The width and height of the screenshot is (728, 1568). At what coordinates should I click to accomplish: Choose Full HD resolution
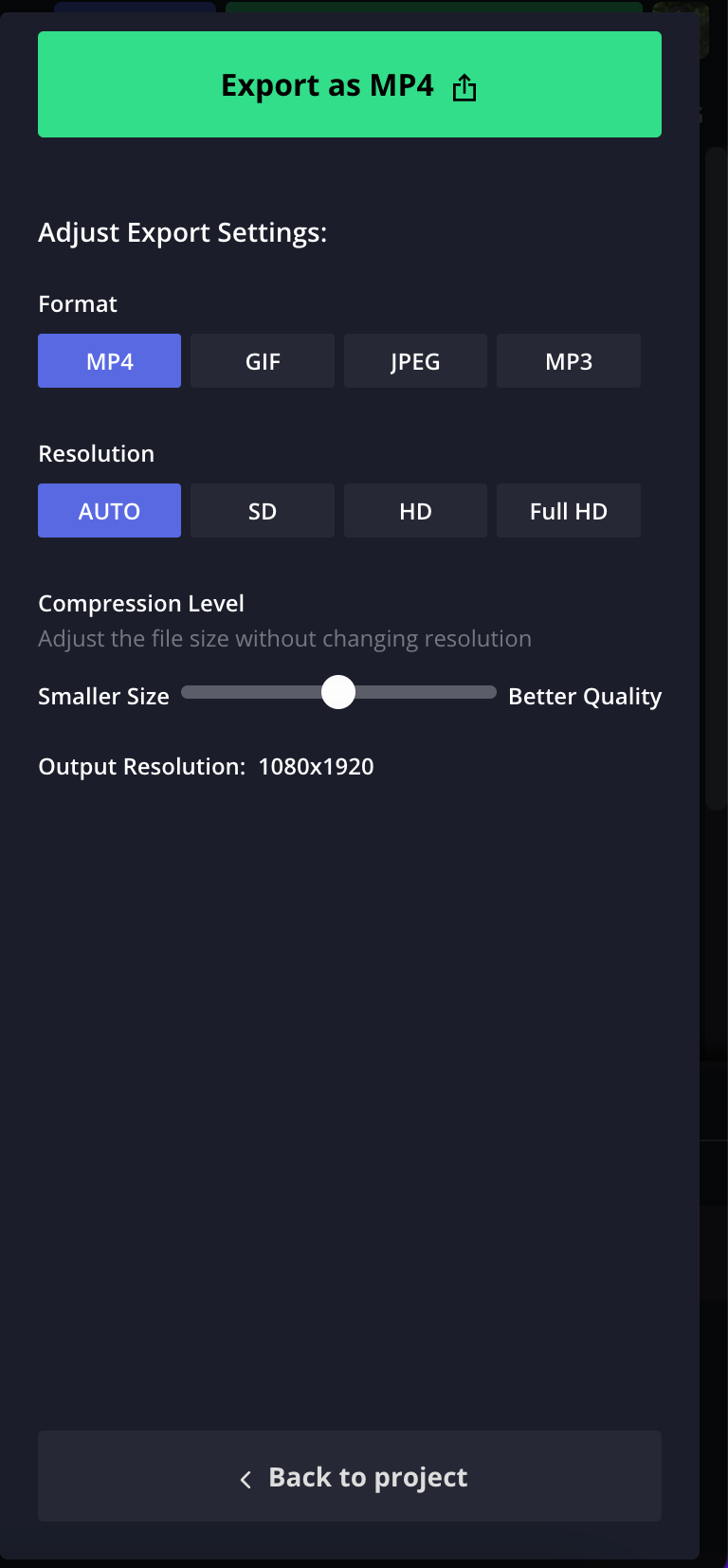[x=568, y=510]
